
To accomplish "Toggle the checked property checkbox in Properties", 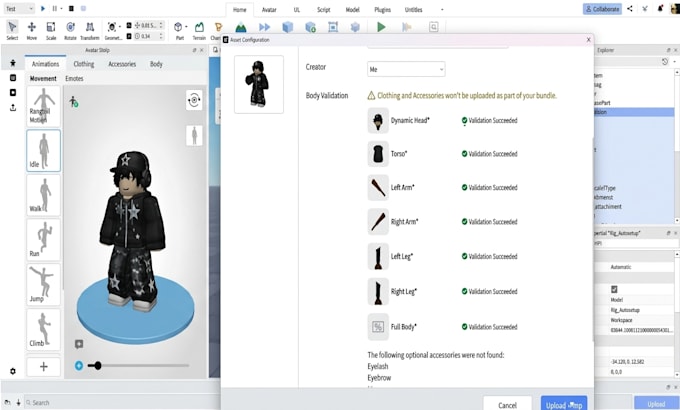I will pyautogui.click(x=614, y=289).
